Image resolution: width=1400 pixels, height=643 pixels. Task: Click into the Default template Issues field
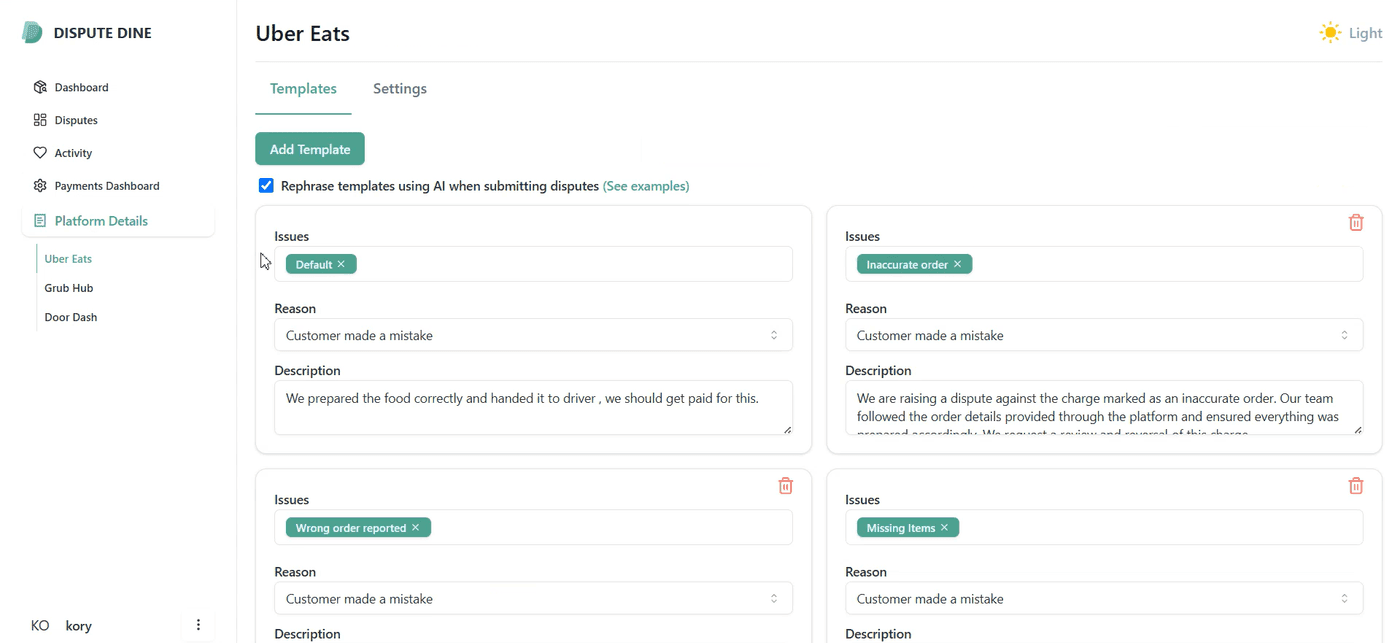[533, 264]
